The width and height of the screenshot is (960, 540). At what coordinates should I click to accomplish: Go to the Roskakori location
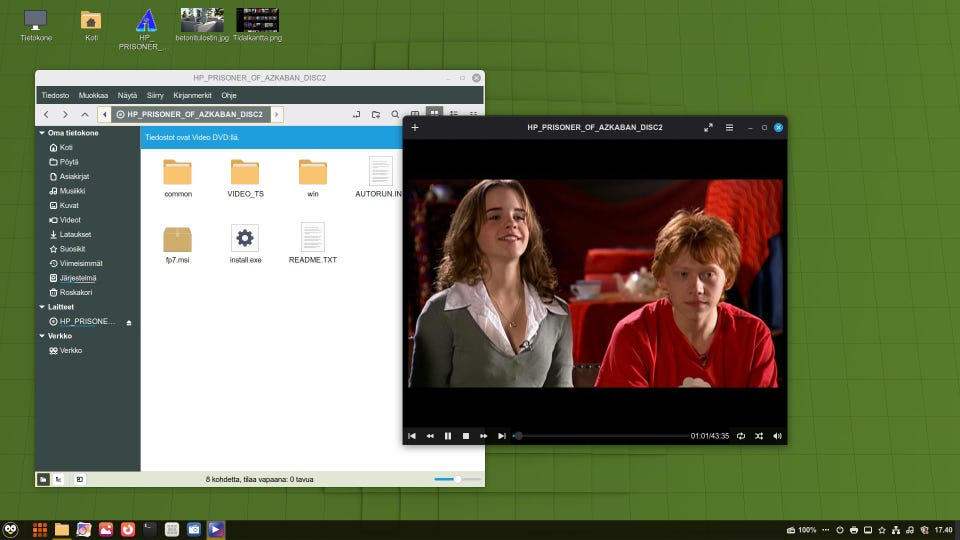coord(76,292)
